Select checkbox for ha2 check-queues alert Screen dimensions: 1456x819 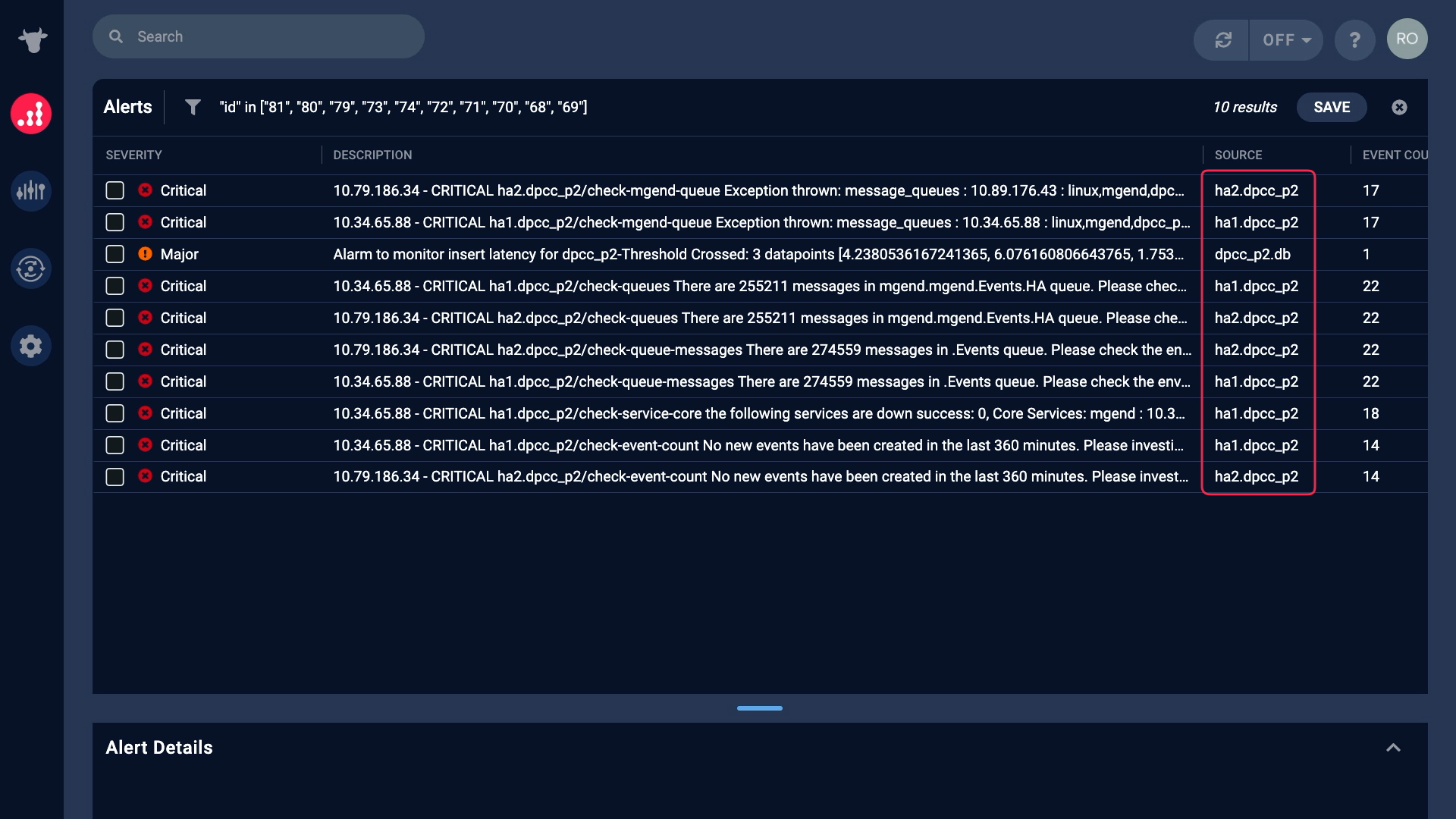pos(115,318)
